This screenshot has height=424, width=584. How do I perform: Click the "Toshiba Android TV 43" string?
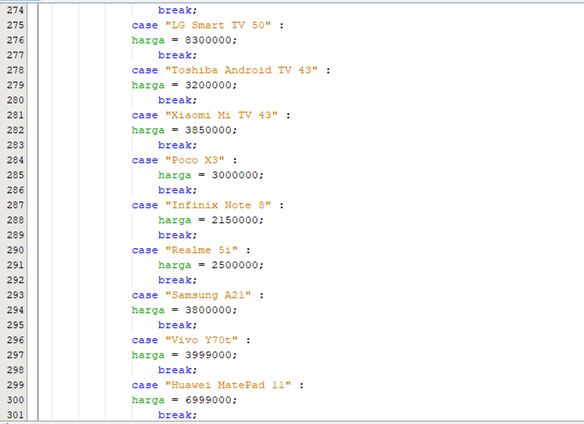pos(241,70)
